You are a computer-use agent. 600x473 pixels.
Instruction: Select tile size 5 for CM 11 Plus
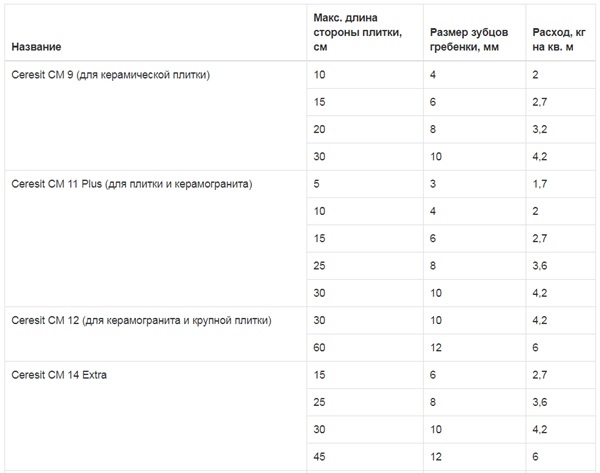(x=316, y=184)
